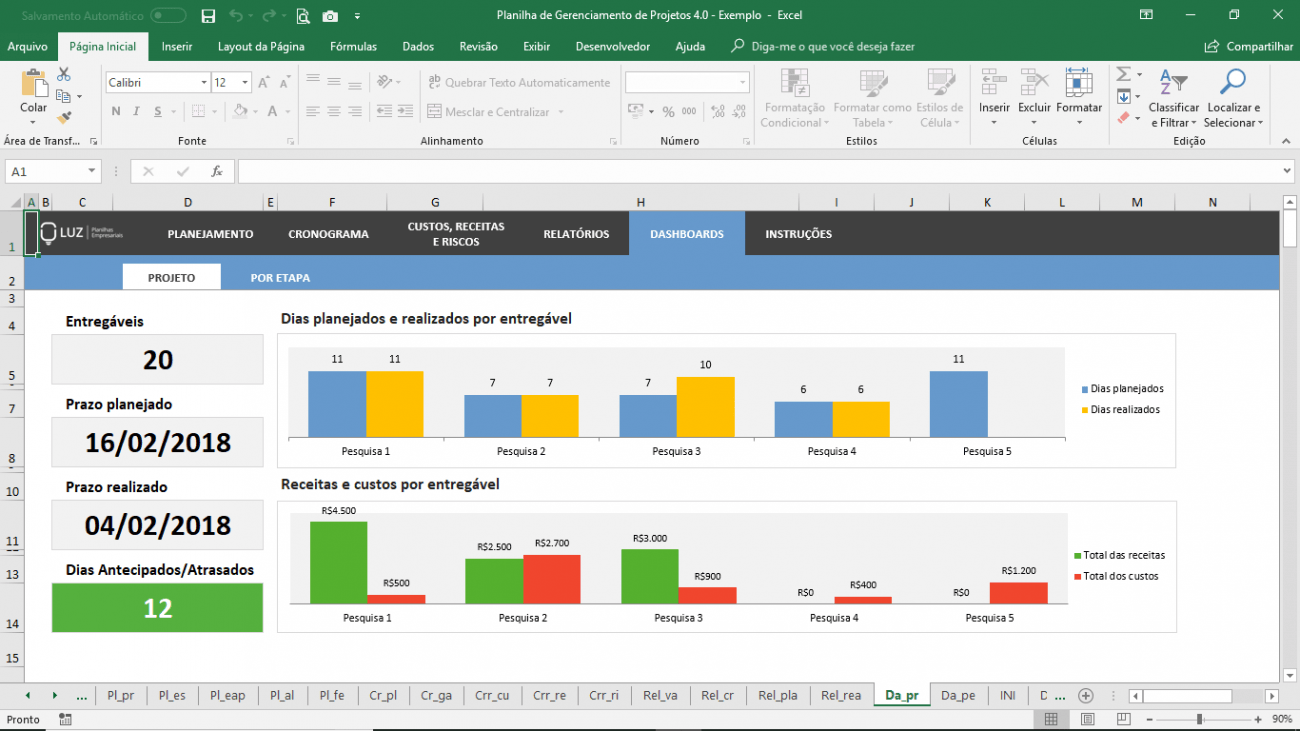
Task: Toggle underline S formatting
Action: point(158,112)
